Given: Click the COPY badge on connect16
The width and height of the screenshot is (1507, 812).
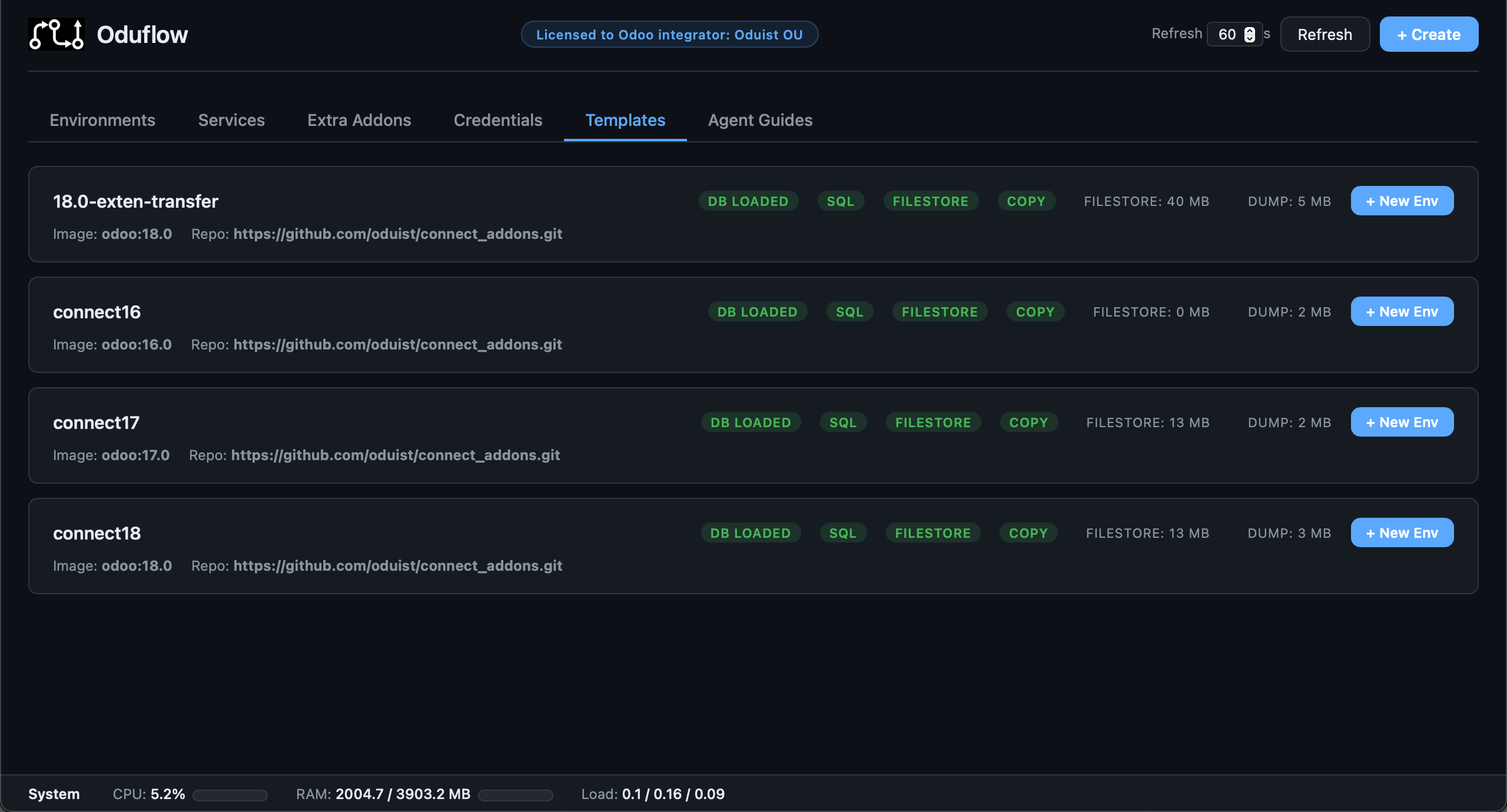Looking at the screenshot, I should 1035,311.
